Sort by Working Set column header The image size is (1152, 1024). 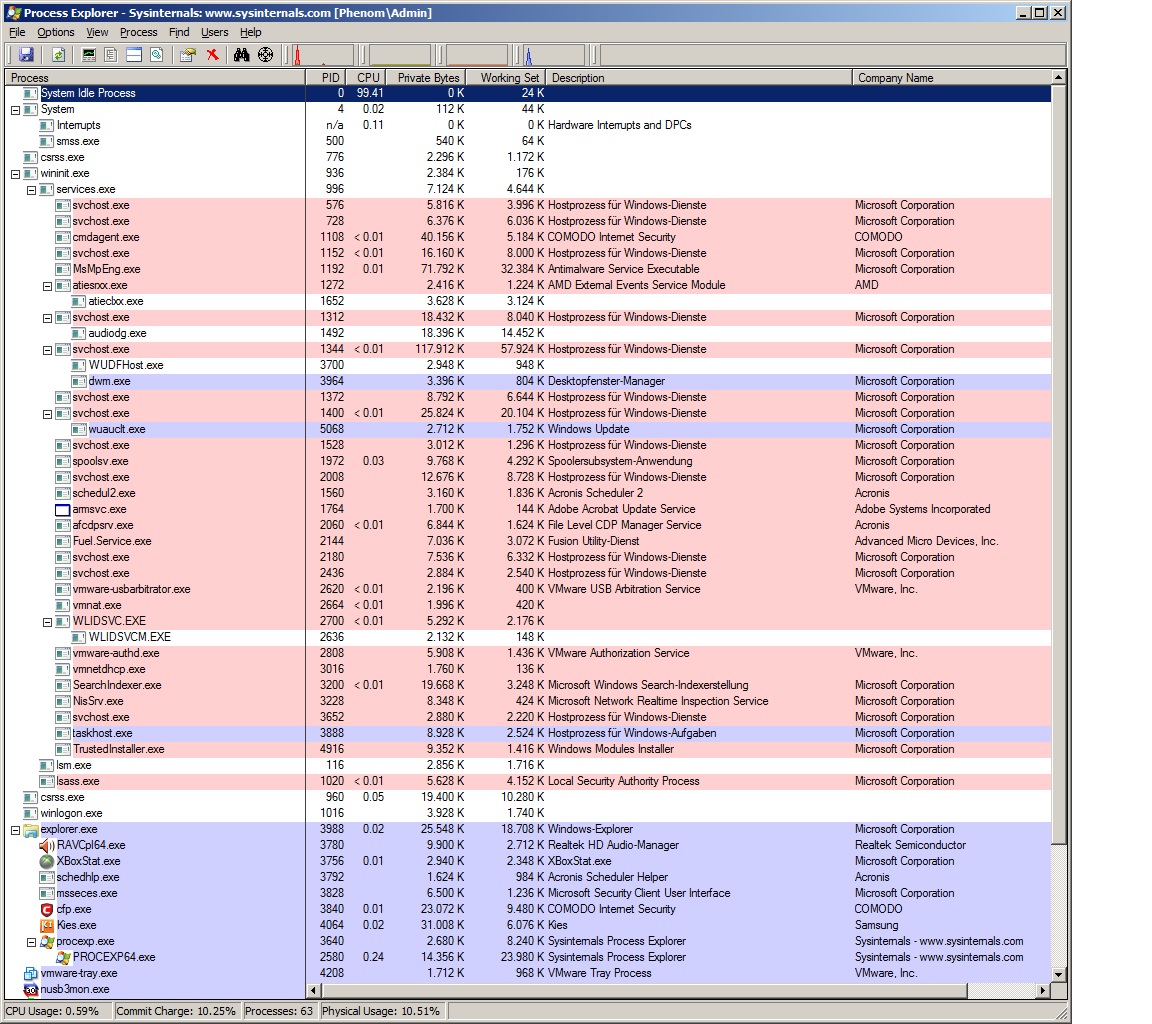507,78
